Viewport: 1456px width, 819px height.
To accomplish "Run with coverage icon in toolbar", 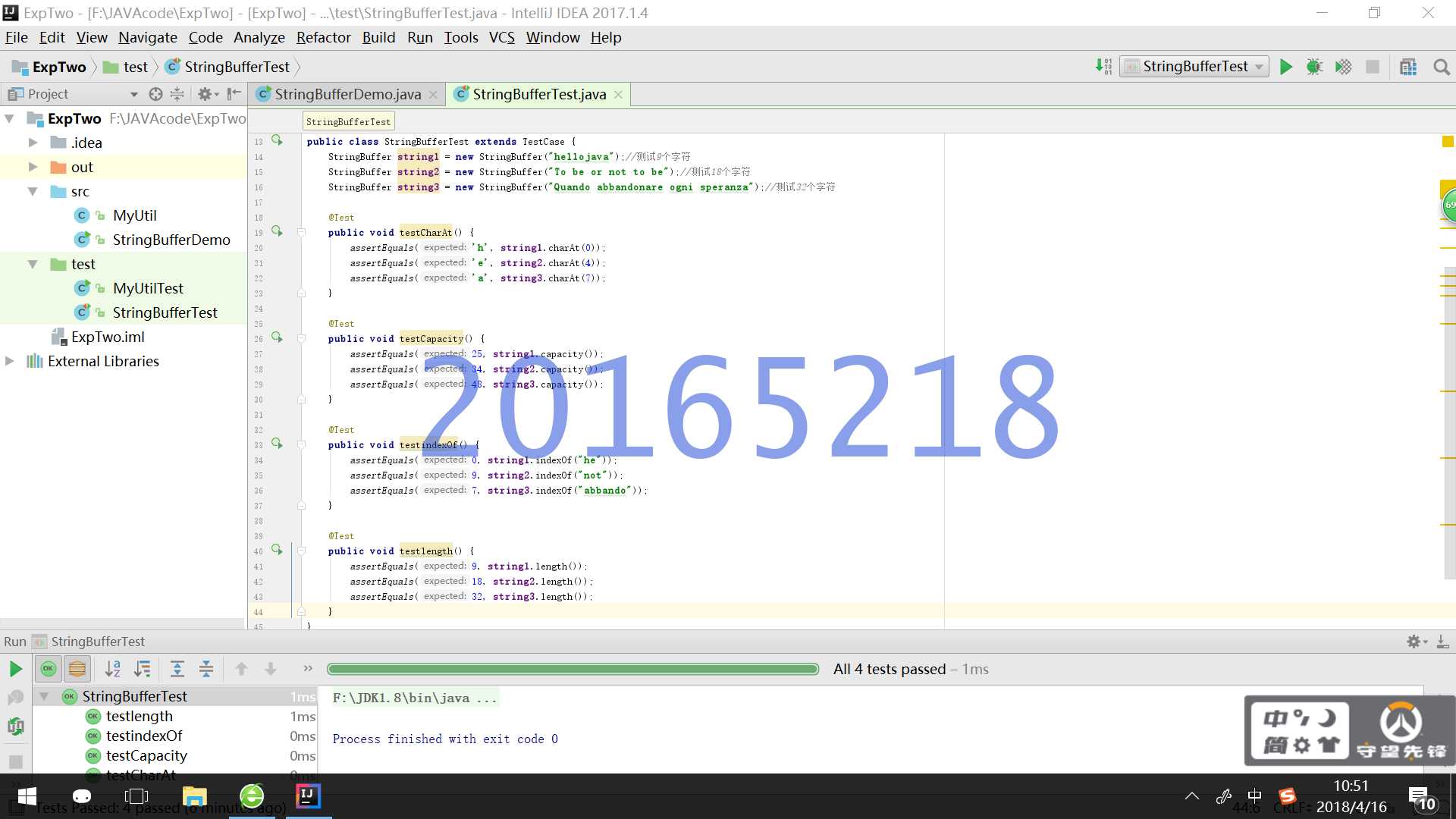I will point(1343,67).
